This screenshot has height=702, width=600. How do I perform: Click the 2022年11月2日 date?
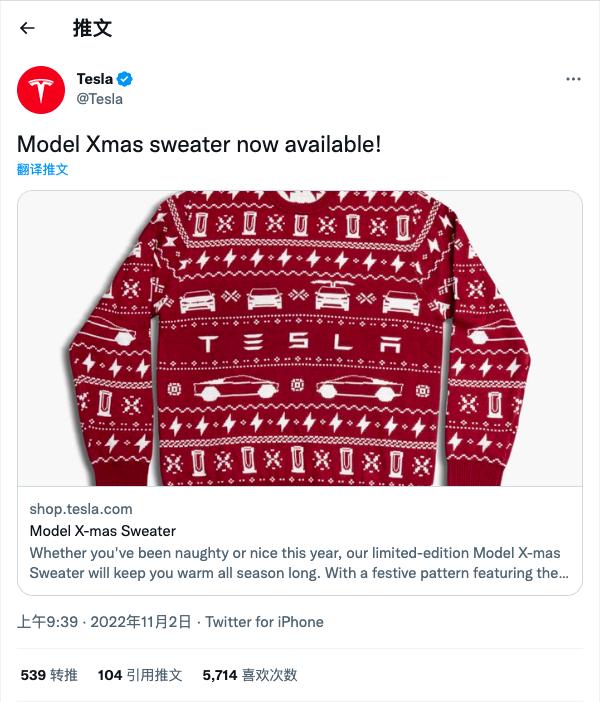140,621
